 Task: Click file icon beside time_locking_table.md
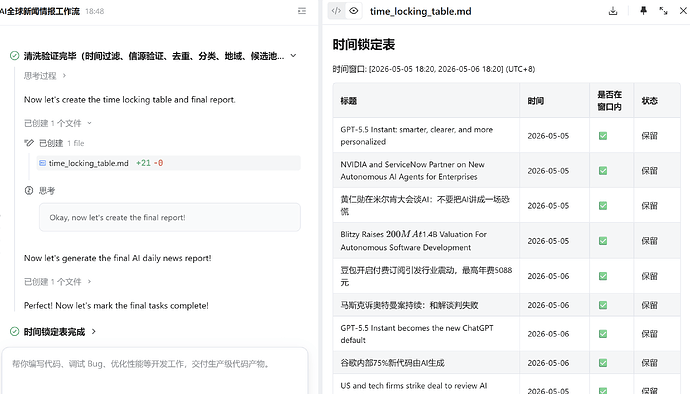pos(43,163)
